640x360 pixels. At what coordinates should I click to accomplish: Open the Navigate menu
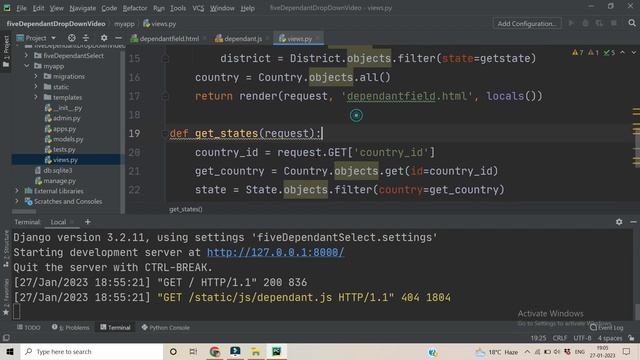click(x=82, y=8)
